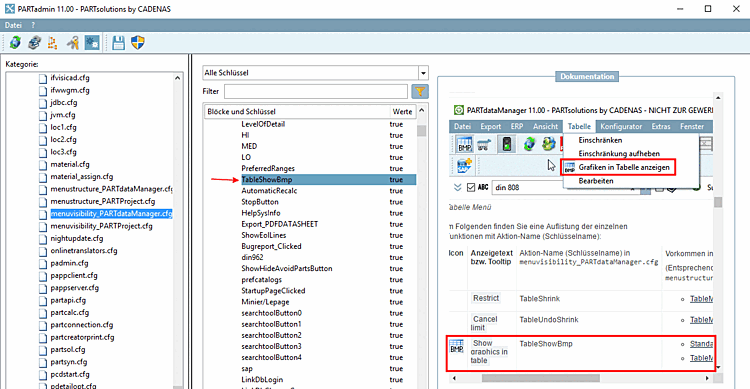Screen dimensions: 750x389
Task: Click the globe with green arrows toolbar icon
Action: pyautogui.click(x=15, y=43)
